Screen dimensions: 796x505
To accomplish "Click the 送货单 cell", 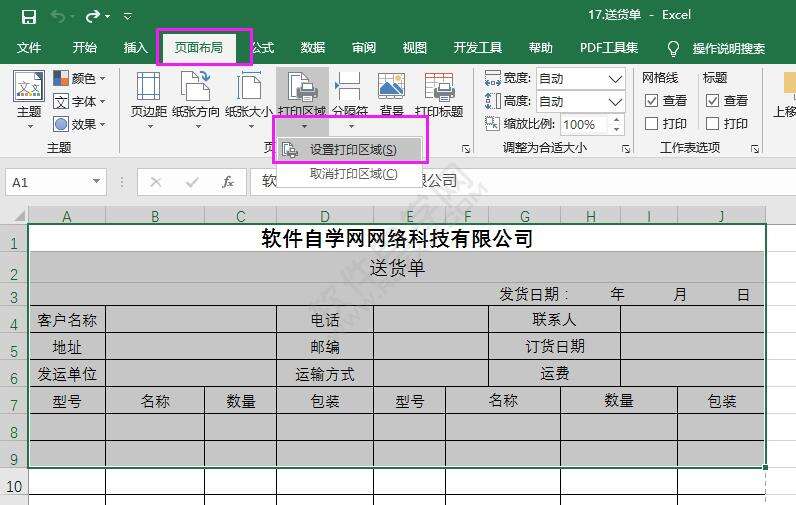I will pos(397,267).
